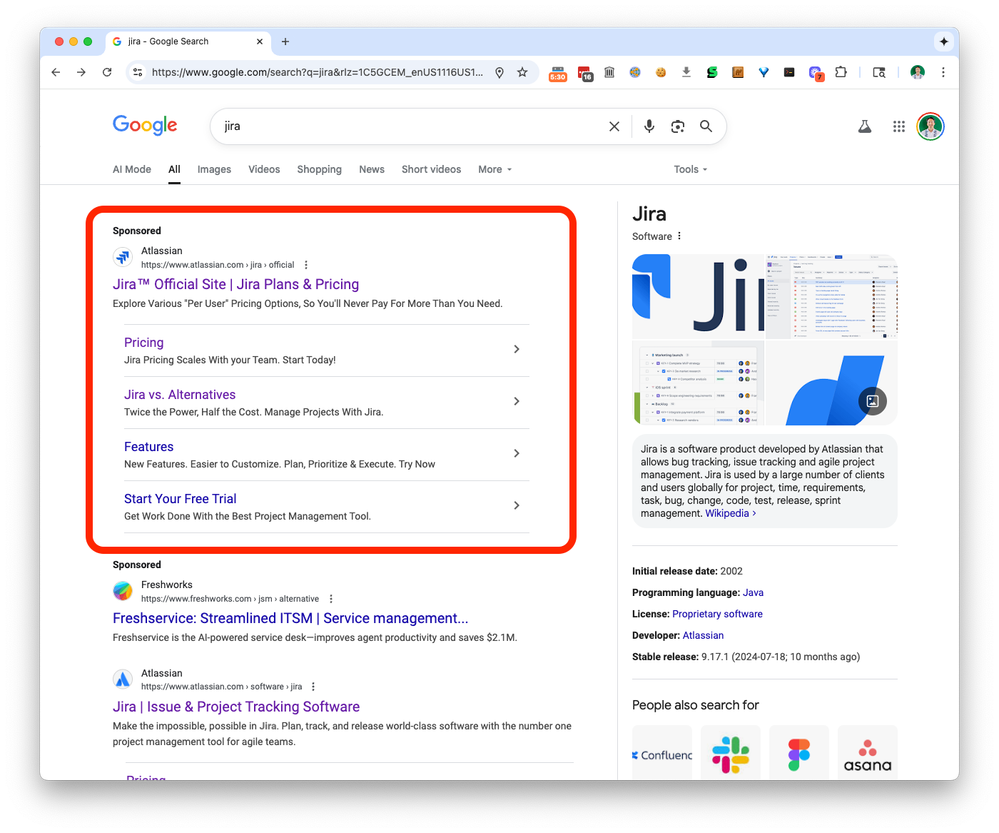Open the Features sitelink
This screenshot has height=833, width=999.
(x=148, y=447)
